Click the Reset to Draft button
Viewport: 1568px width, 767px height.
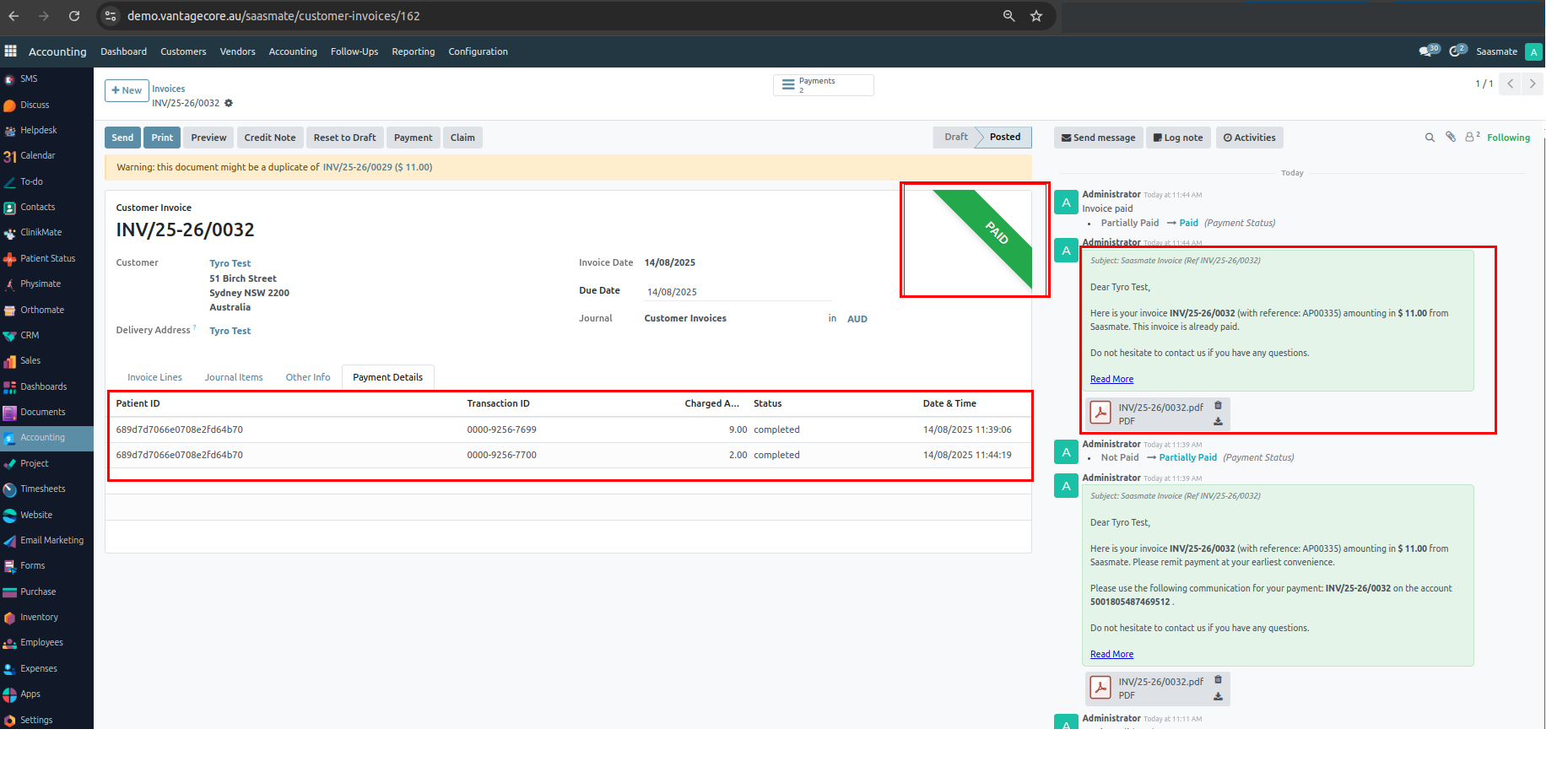click(x=344, y=138)
